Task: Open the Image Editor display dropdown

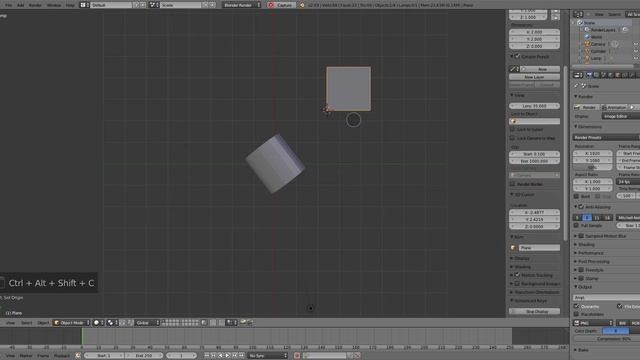Action: pos(620,116)
